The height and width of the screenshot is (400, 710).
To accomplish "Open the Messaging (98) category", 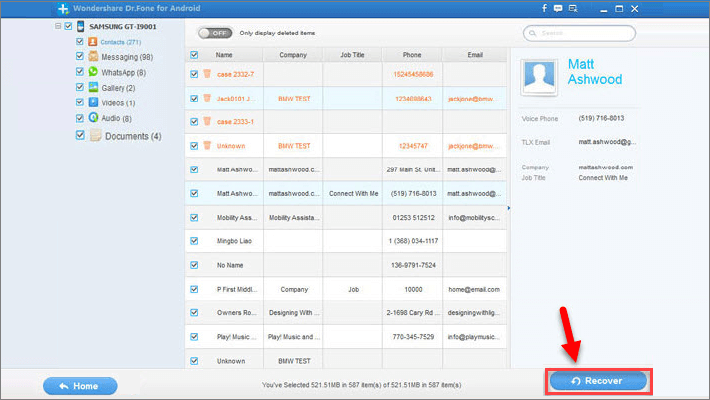I will coord(127,57).
